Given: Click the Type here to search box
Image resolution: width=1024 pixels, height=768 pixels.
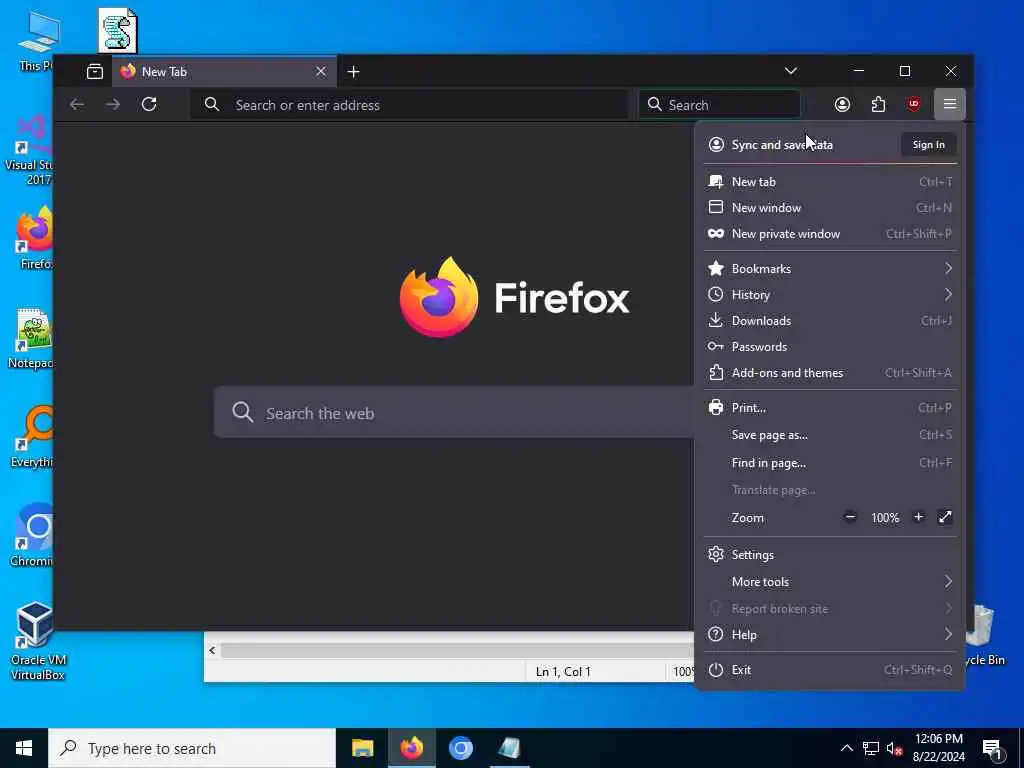Looking at the screenshot, I should (192, 748).
